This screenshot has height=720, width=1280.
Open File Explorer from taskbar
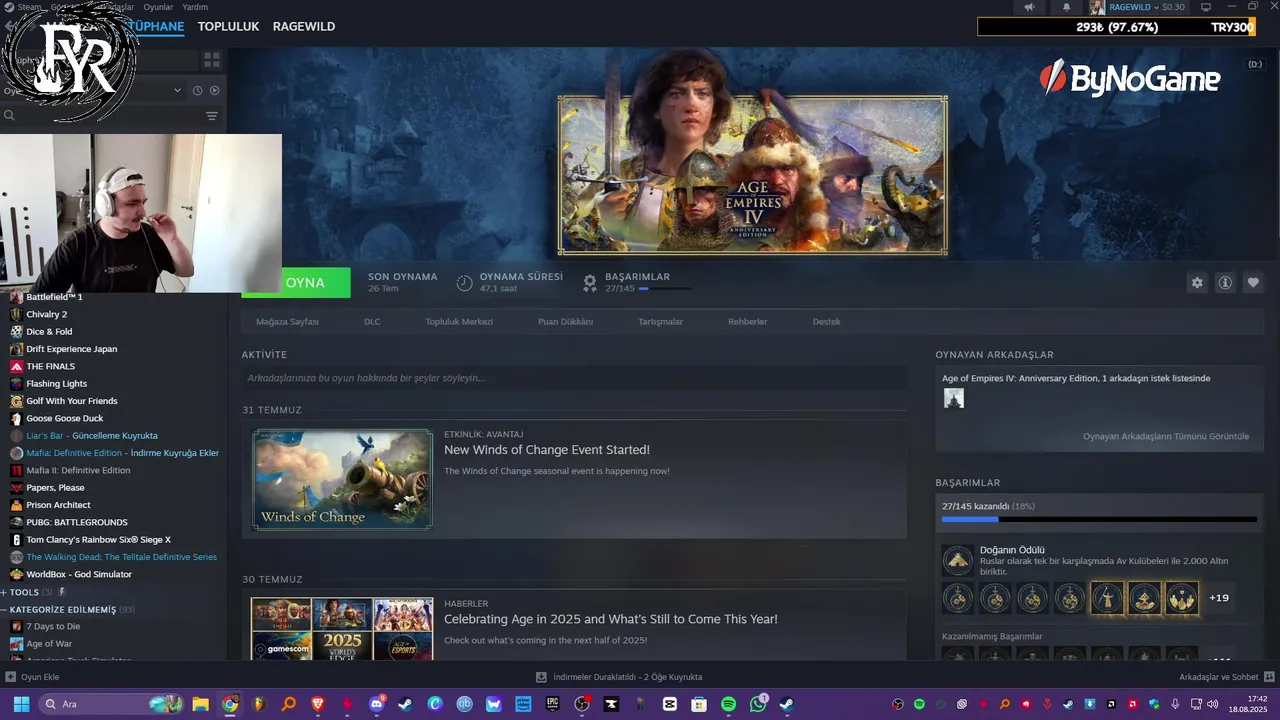[200, 704]
